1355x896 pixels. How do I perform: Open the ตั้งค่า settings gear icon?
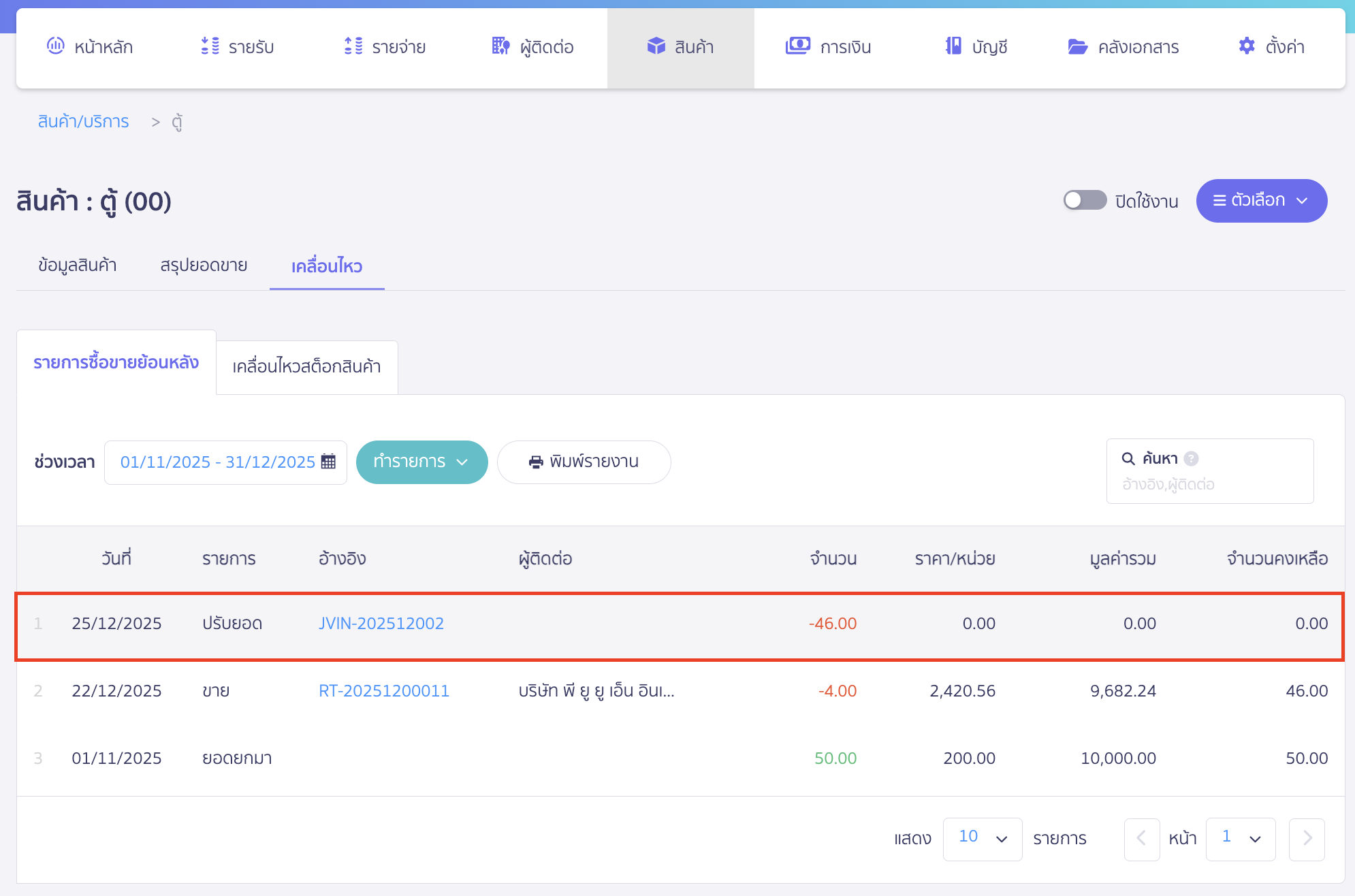point(1246,46)
